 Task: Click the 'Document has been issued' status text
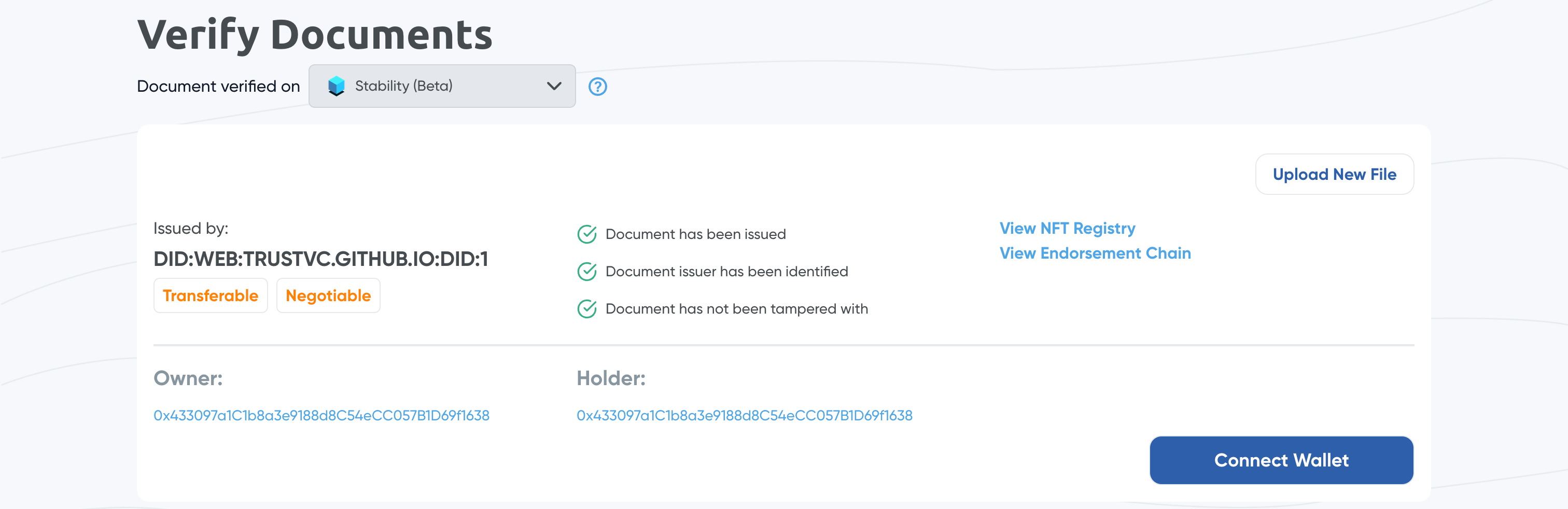click(695, 234)
